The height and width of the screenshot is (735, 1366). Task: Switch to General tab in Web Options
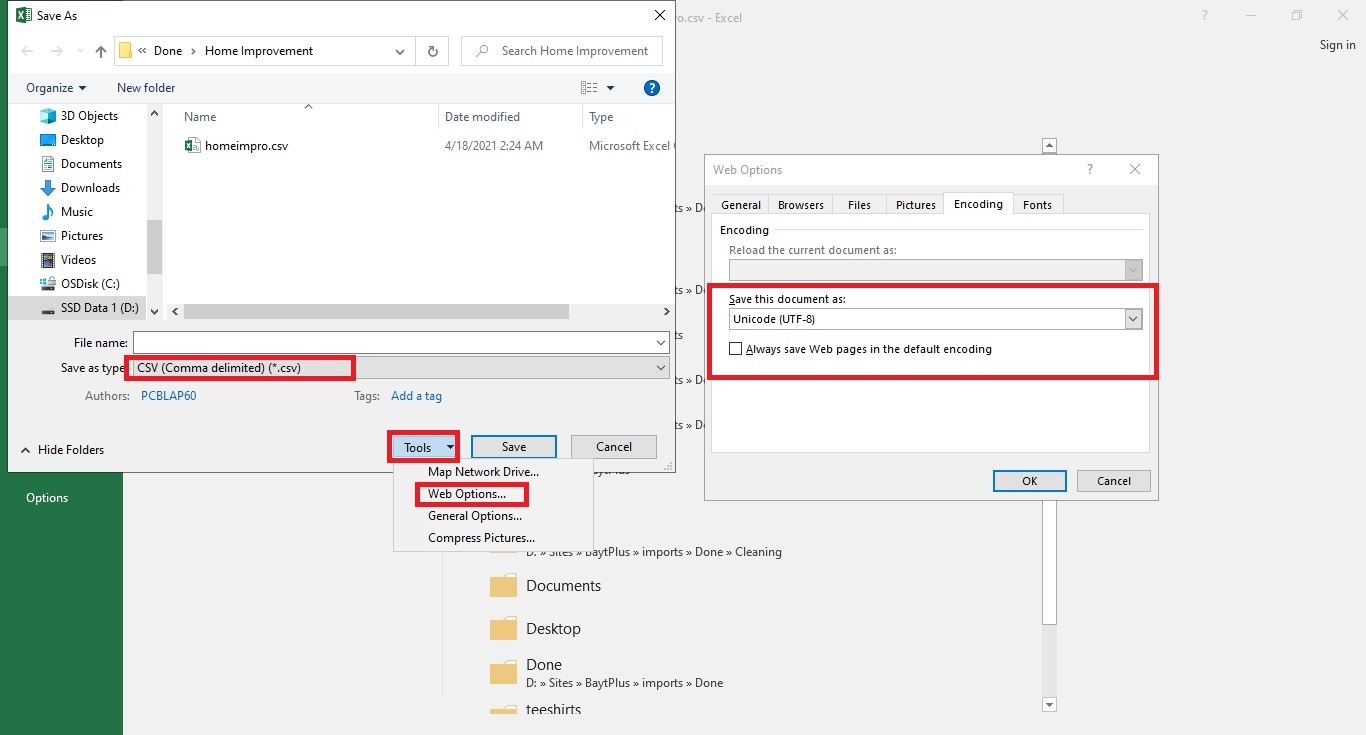tap(741, 205)
